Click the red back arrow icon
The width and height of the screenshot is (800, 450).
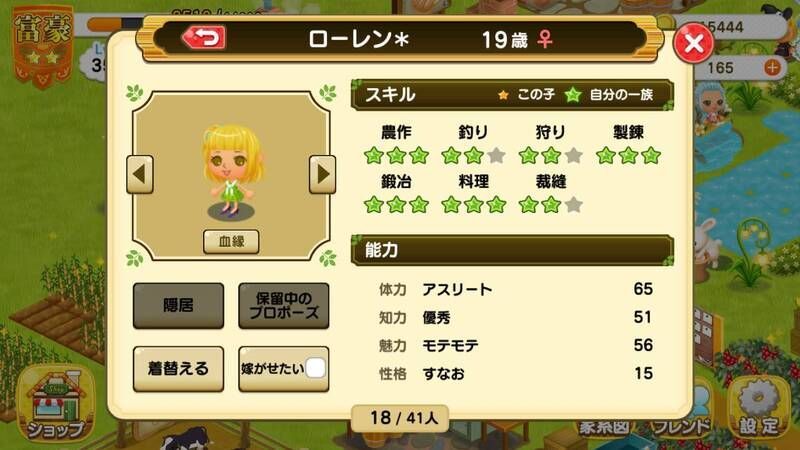point(204,38)
